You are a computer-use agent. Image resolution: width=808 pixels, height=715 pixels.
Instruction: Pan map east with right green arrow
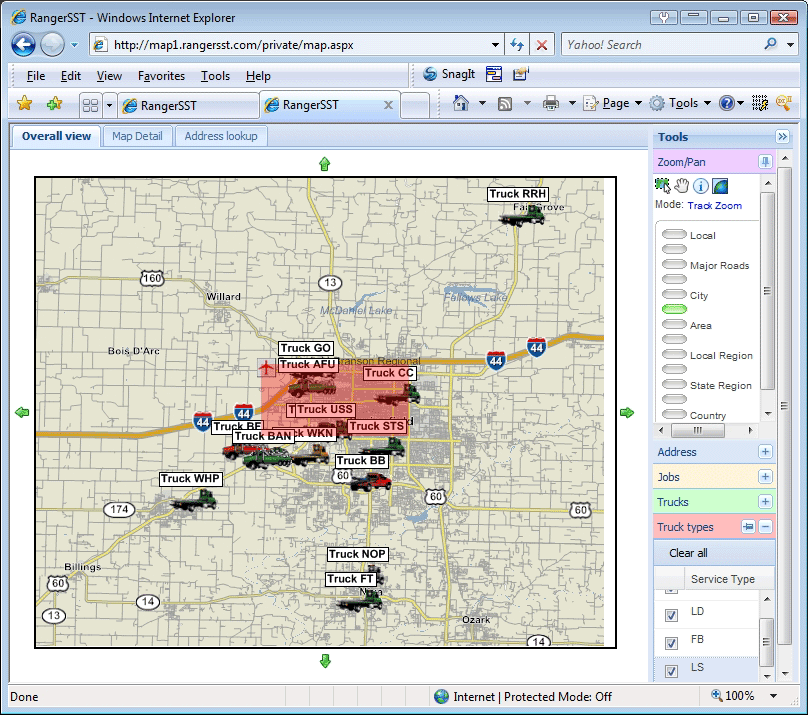[627, 412]
